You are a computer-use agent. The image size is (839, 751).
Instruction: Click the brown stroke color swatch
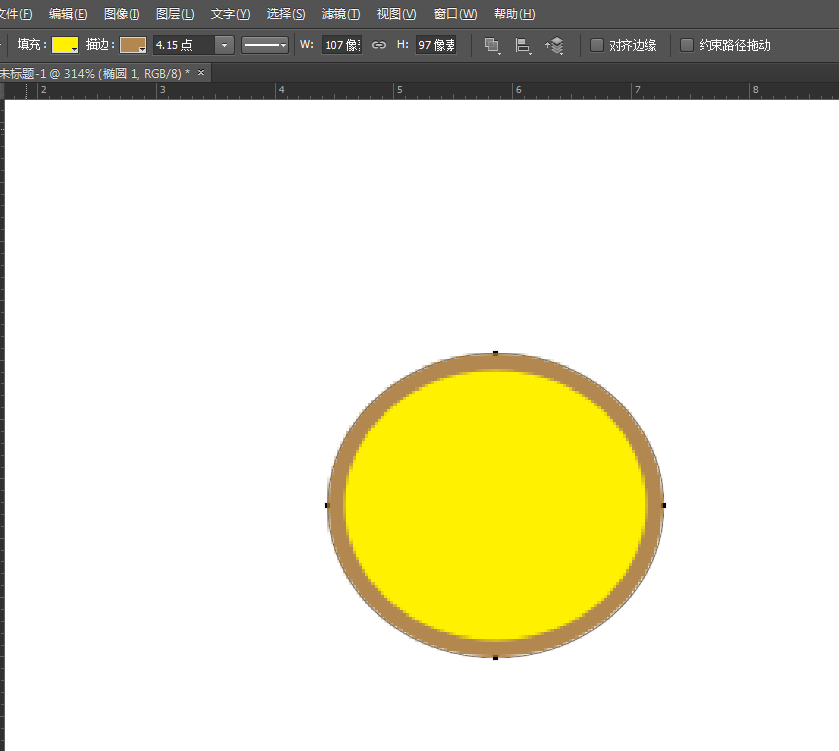pyautogui.click(x=133, y=45)
